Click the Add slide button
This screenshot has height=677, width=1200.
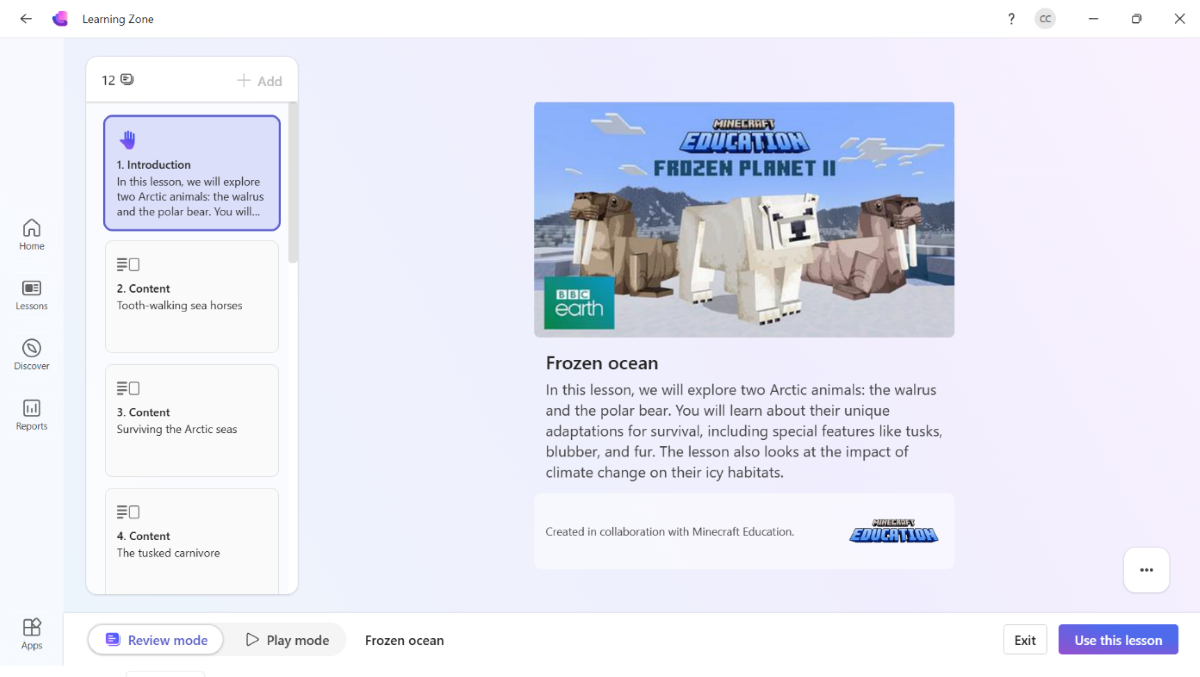pyautogui.click(x=259, y=81)
